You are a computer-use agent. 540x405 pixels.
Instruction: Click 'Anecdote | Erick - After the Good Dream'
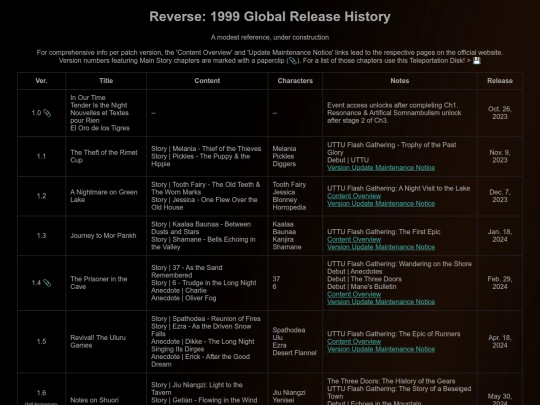[x=200, y=360]
